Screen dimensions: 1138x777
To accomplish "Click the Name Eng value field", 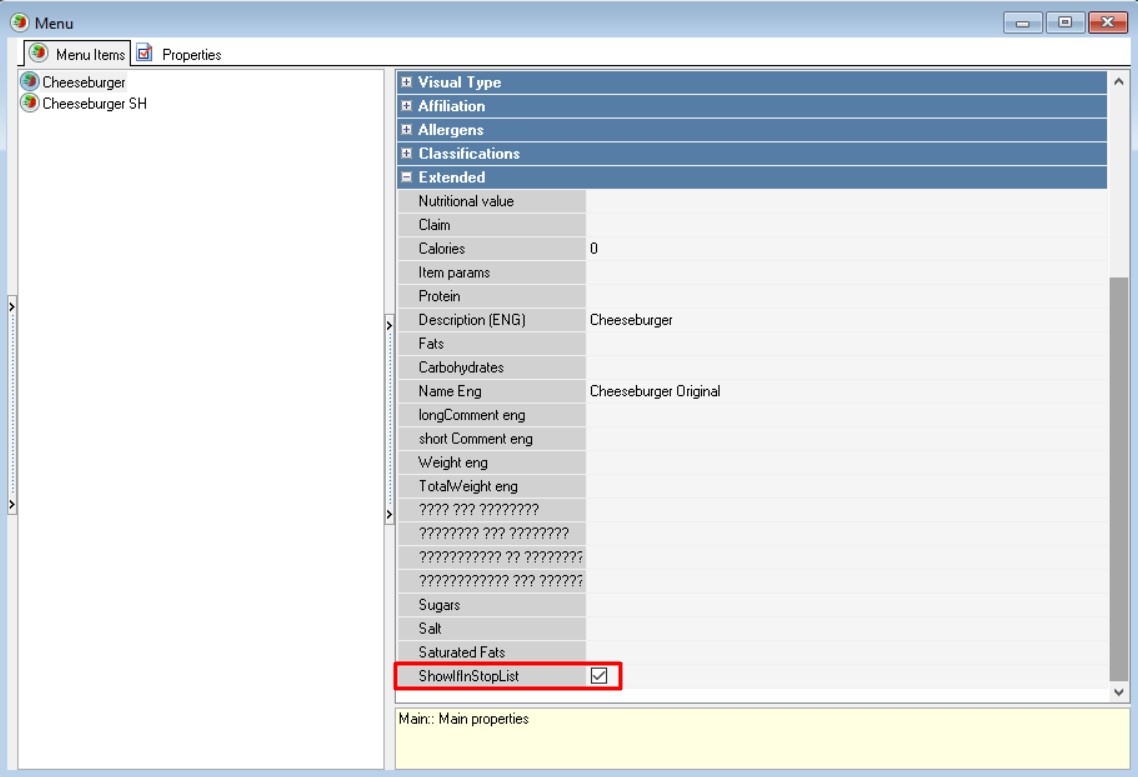I will pyautogui.click(x=845, y=392).
